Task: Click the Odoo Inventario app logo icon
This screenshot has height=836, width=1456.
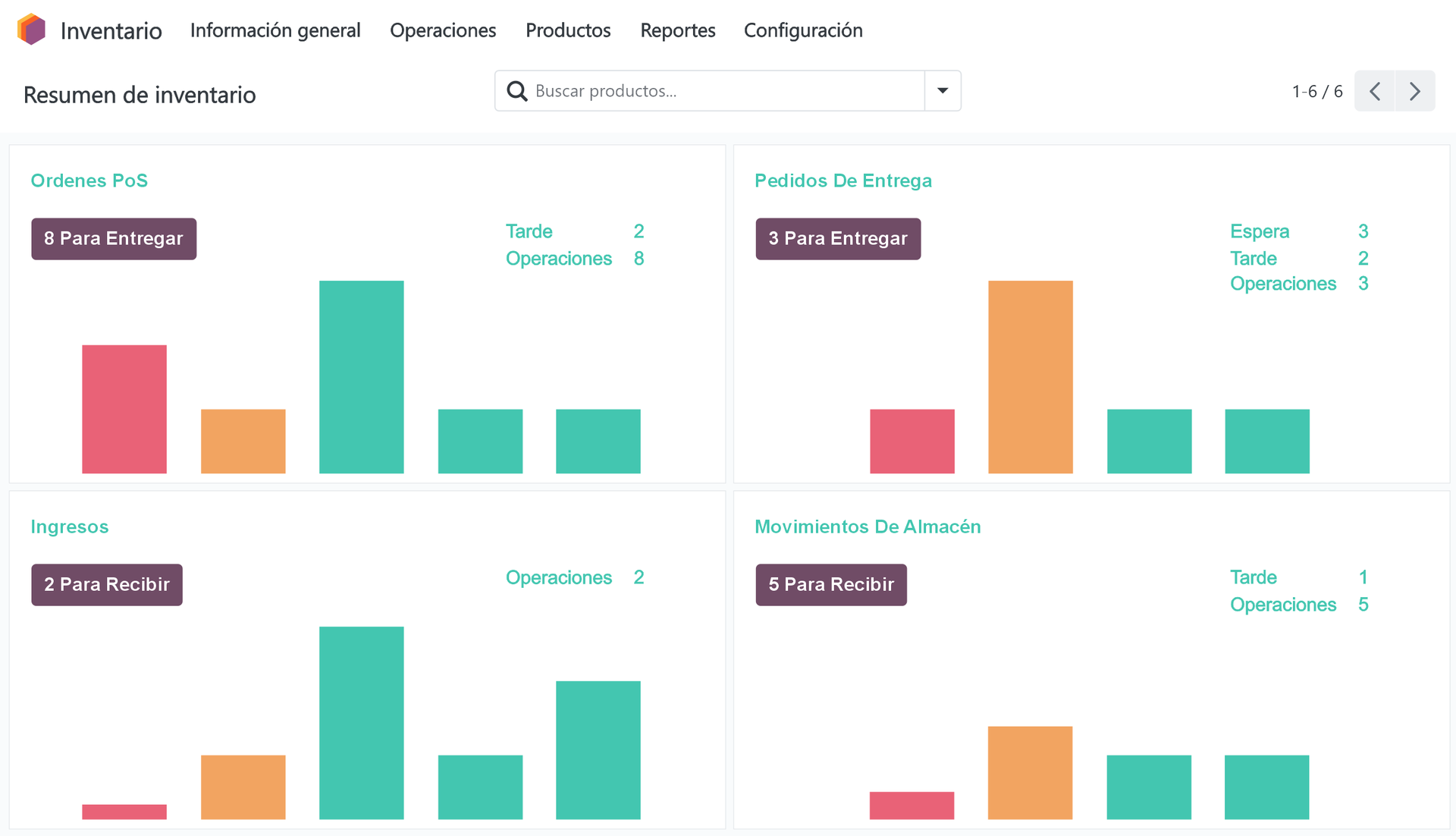Action: (32, 30)
